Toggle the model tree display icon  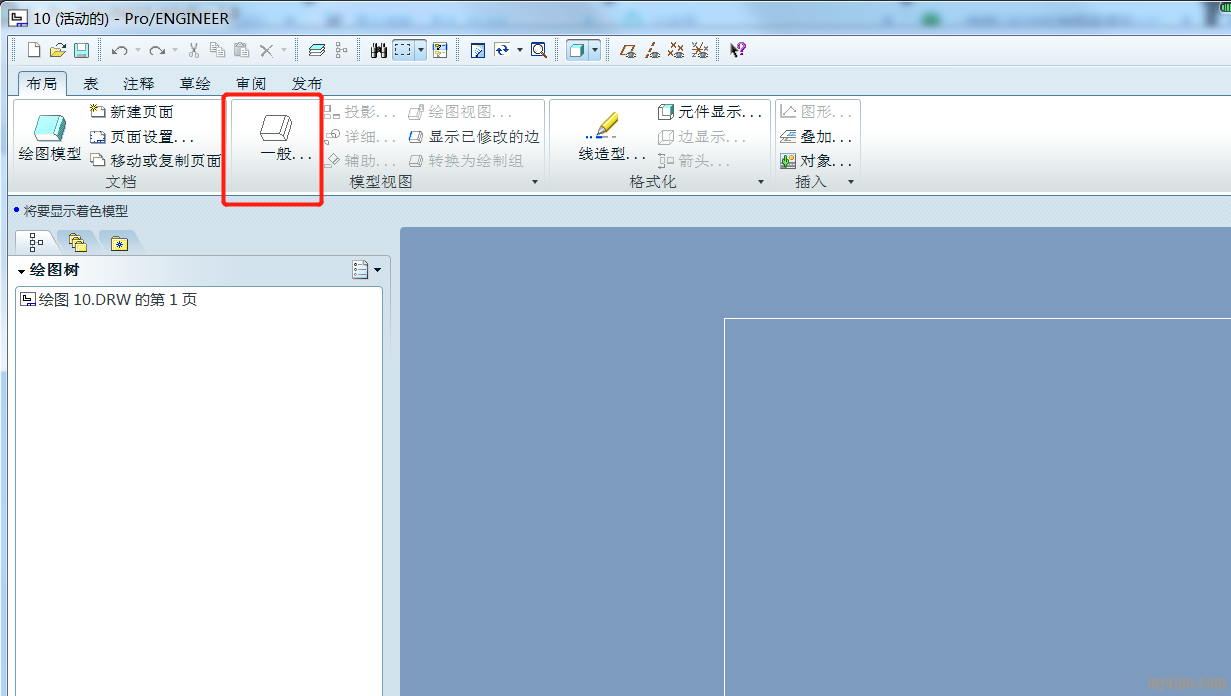coord(341,50)
